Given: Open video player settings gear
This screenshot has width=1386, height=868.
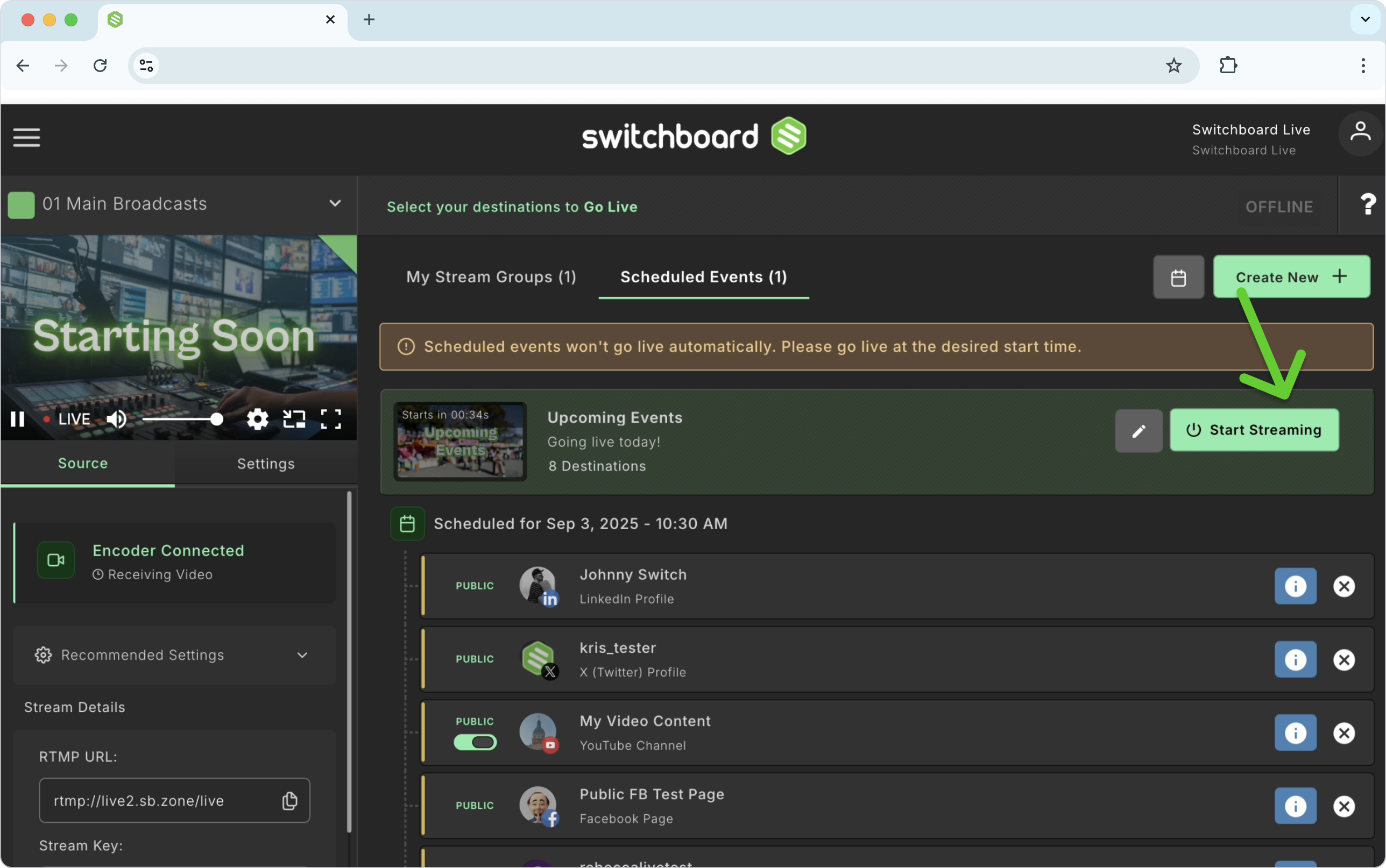Looking at the screenshot, I should [257, 419].
